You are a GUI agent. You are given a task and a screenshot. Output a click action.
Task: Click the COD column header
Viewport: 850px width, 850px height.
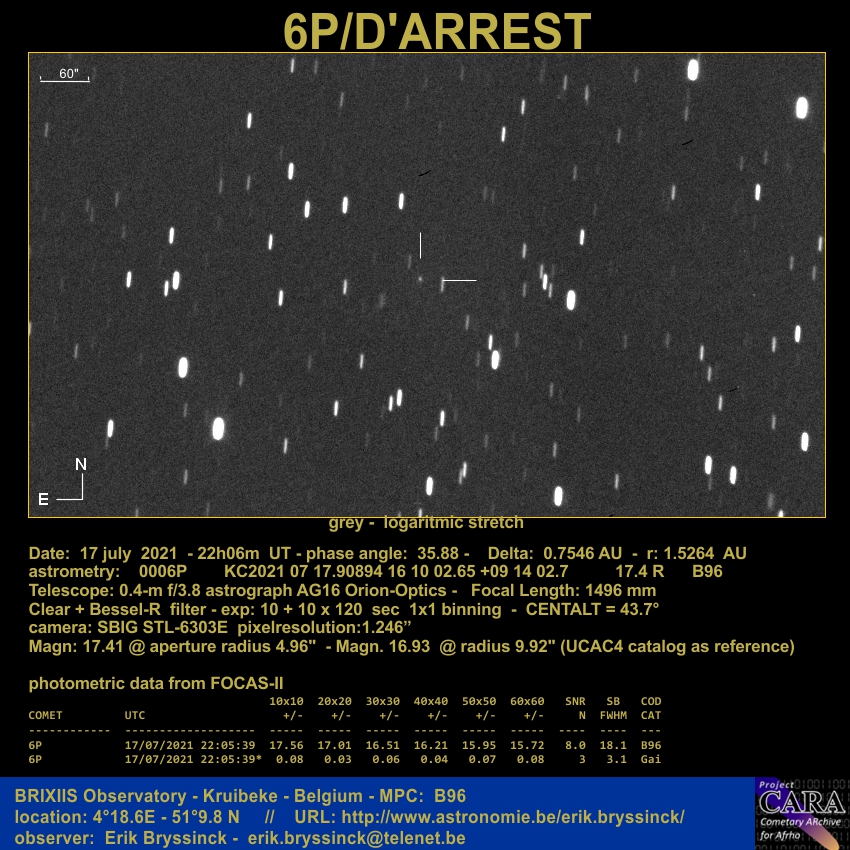click(651, 701)
